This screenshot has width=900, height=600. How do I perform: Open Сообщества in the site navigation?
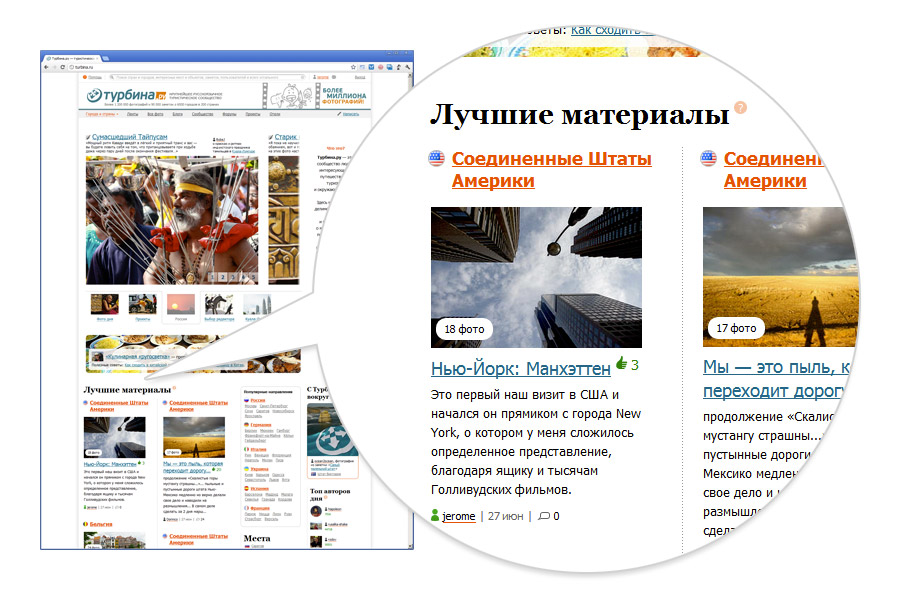(x=202, y=114)
